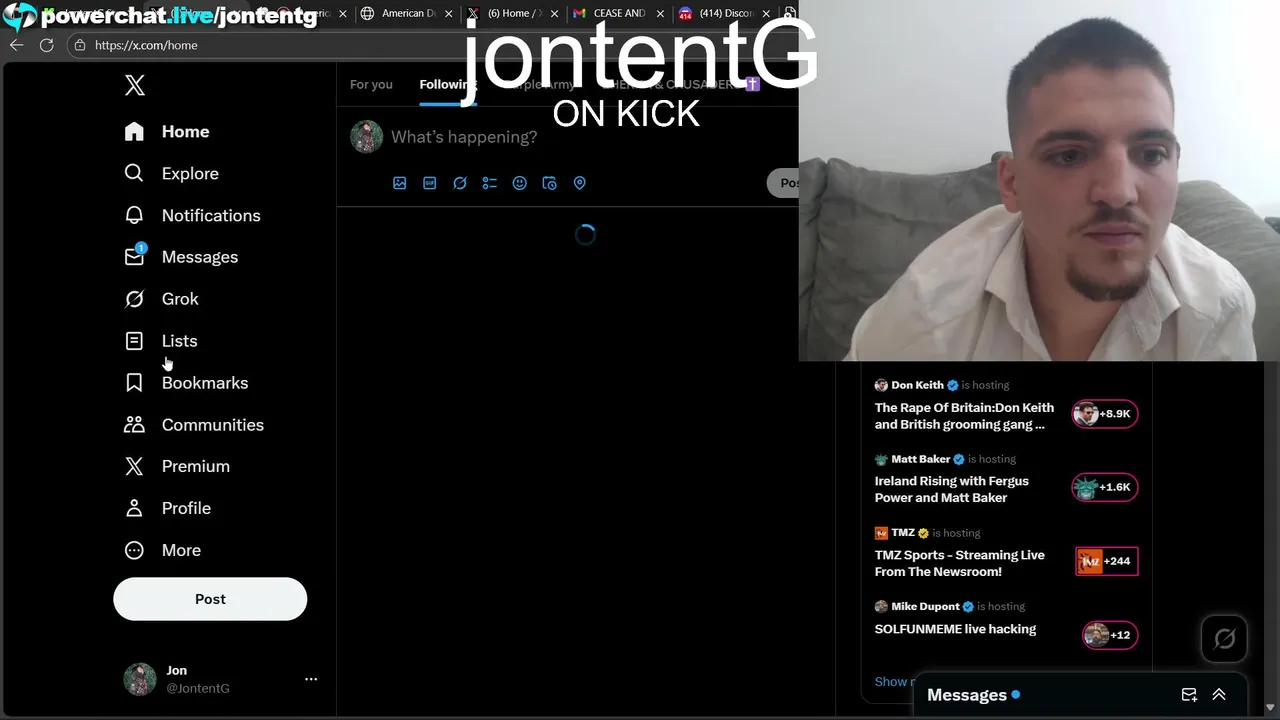Open Communities in the sidebar

194,425
